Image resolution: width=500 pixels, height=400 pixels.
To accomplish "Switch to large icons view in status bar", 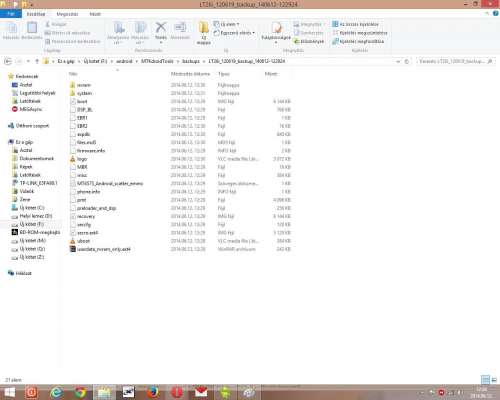I will pos(494,379).
